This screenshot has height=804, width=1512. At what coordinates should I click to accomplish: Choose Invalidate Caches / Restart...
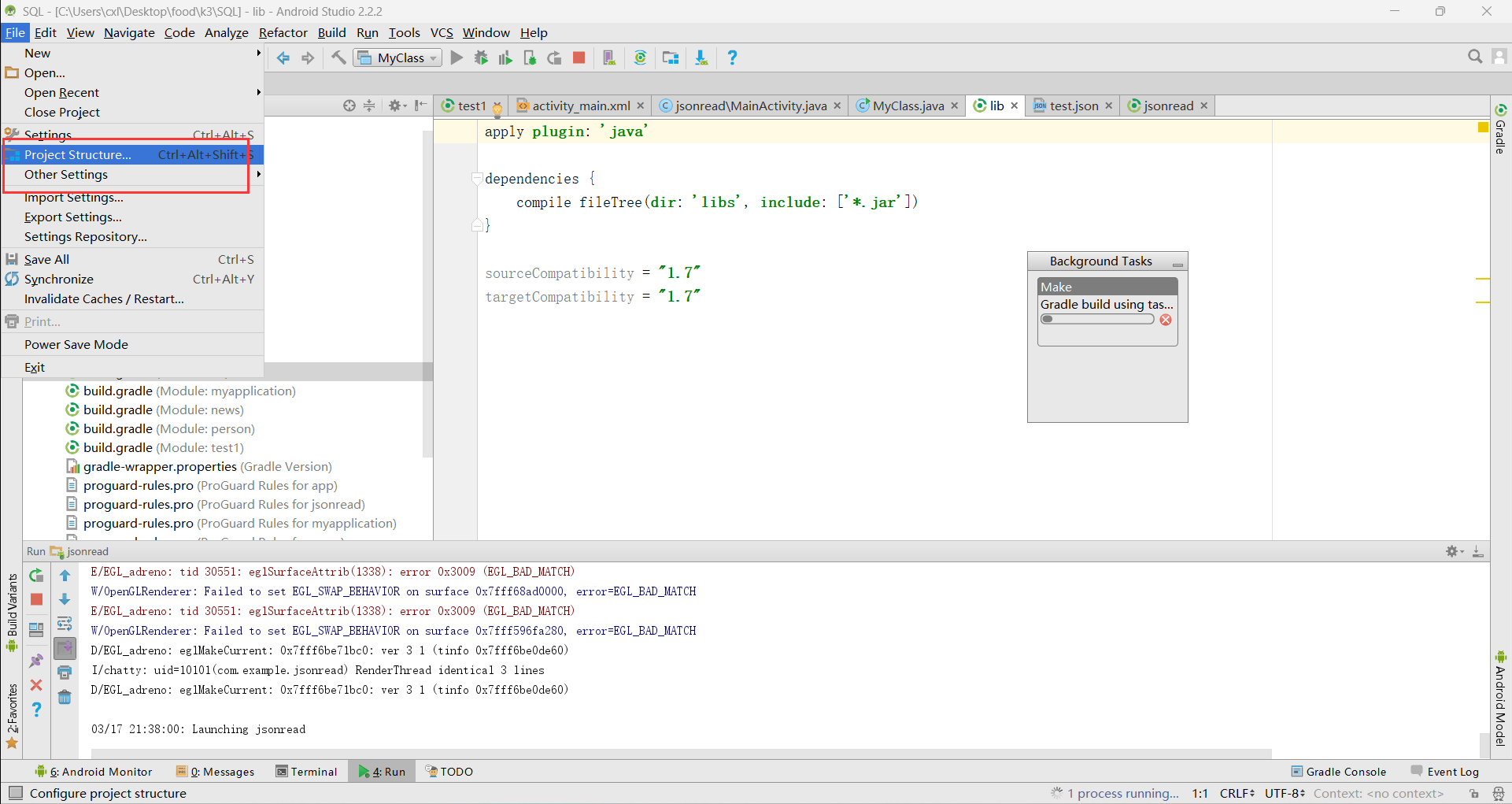pyautogui.click(x=132, y=298)
